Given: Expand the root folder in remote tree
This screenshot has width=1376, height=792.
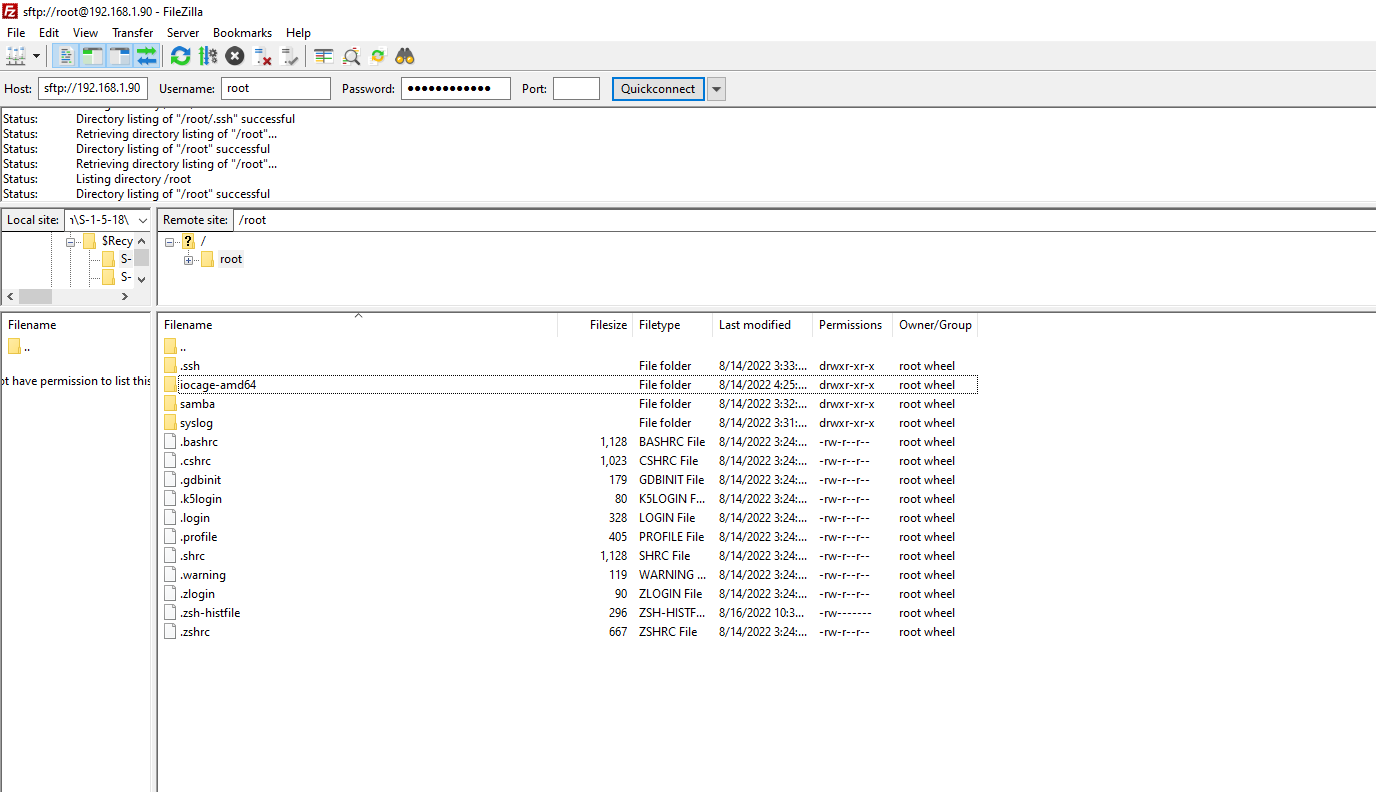Looking at the screenshot, I should [x=188, y=260].
